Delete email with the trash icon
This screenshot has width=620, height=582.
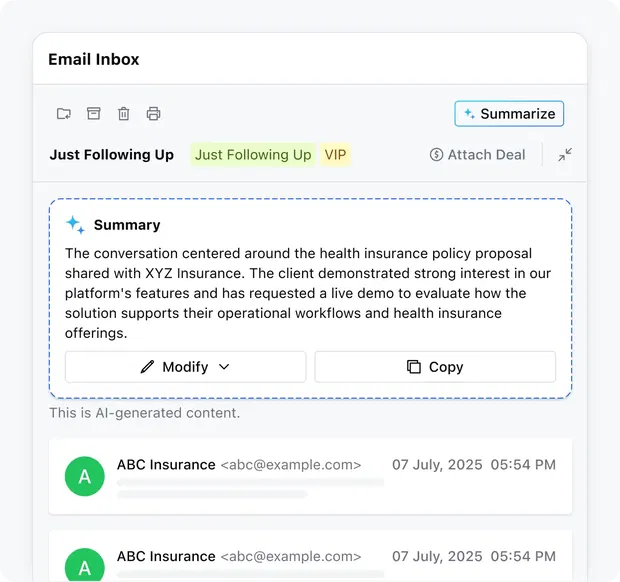[124, 114]
